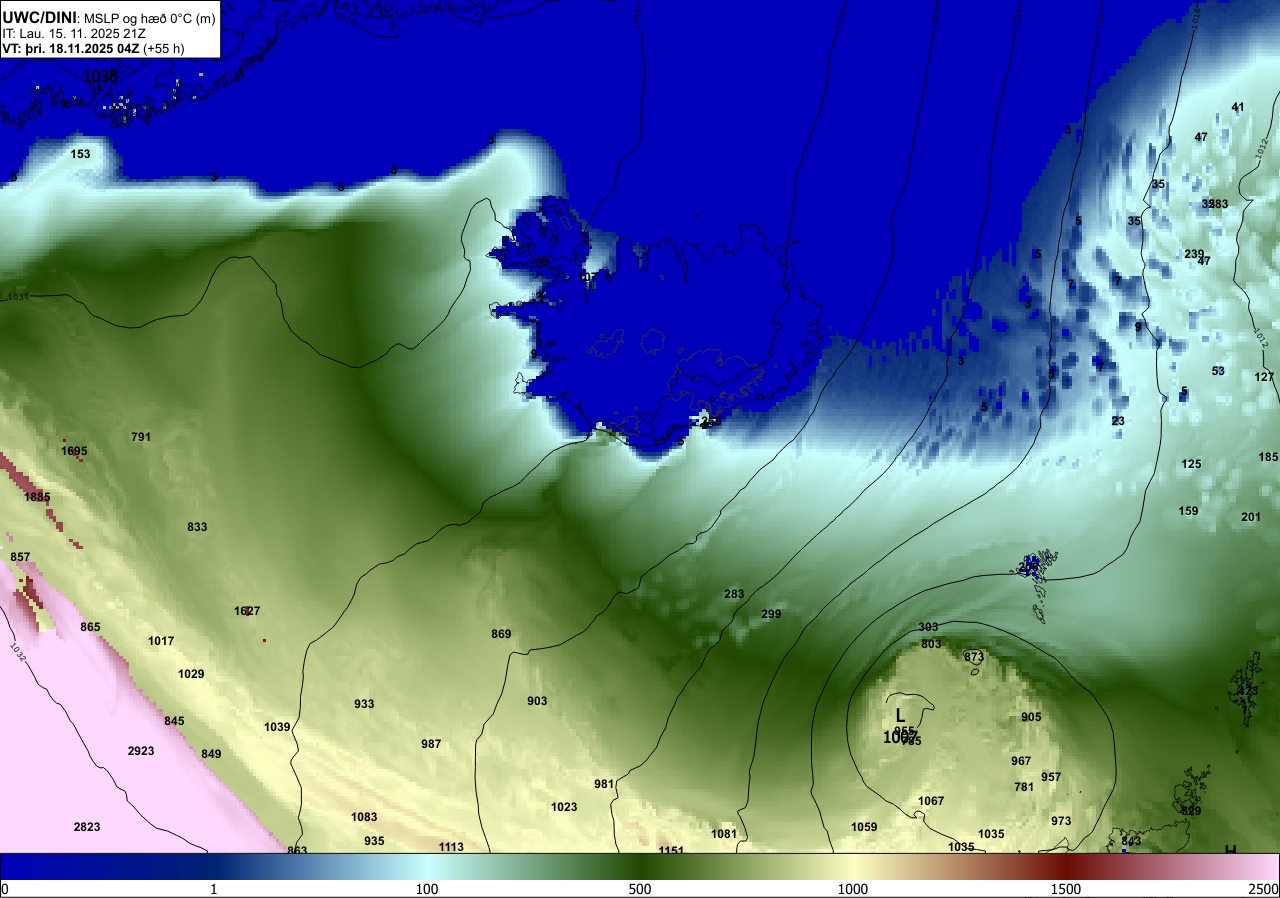
Task: Click the low pressure L marker
Action: coord(900,715)
